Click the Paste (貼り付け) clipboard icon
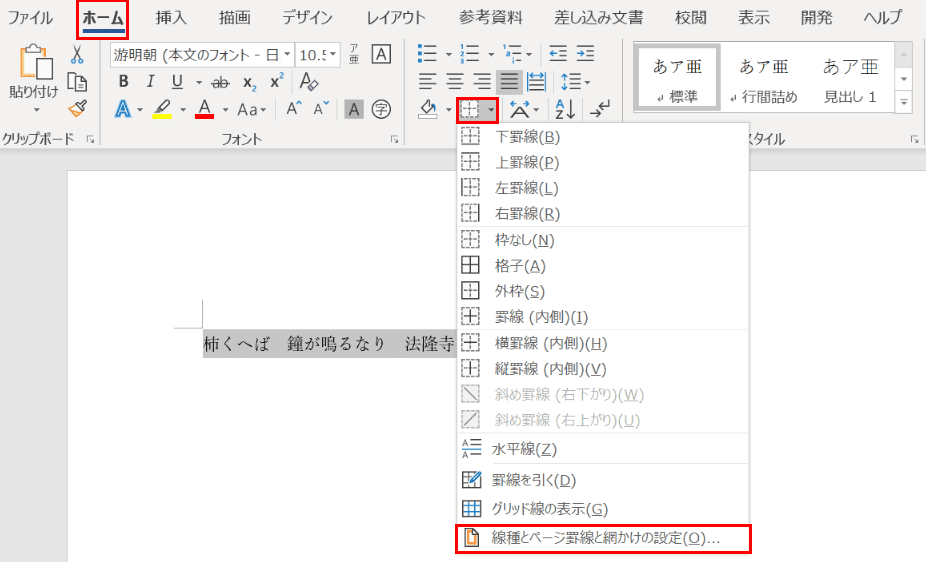926x562 pixels. pos(35,63)
